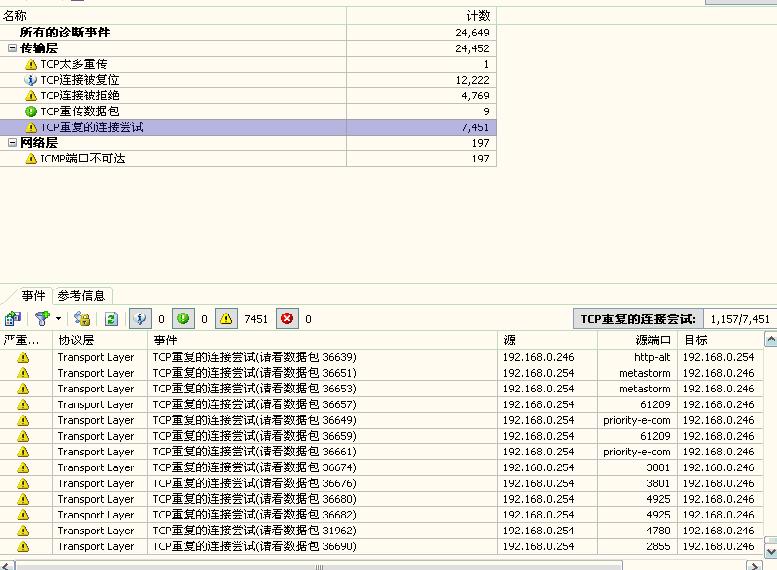777x570 pixels.
Task: Click warning icon on packet 36651 row
Action: (x=23, y=373)
